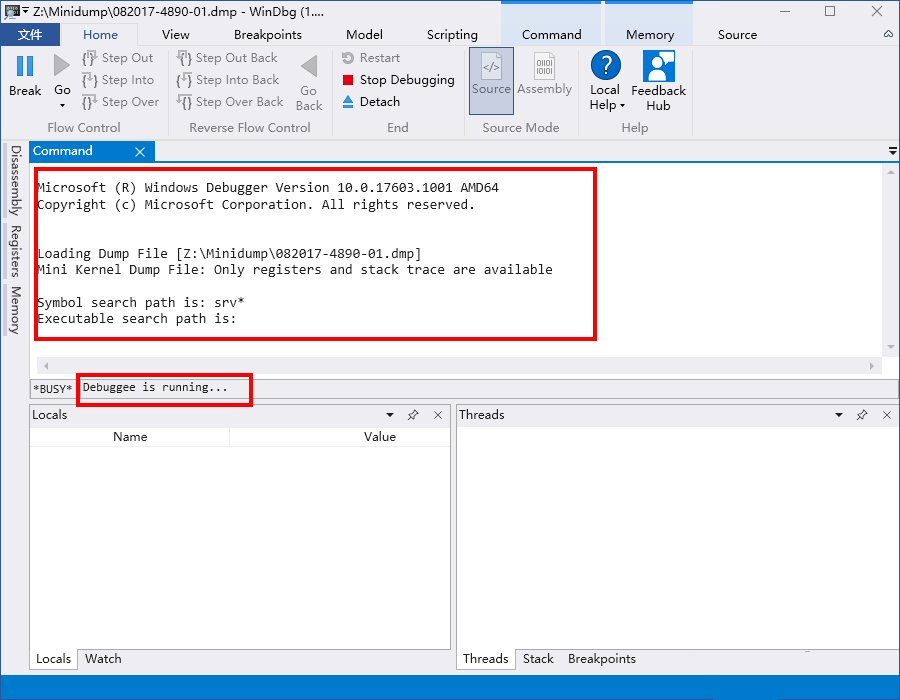Click the Go Back arrow icon
This screenshot has width=900, height=700.
tap(309, 67)
